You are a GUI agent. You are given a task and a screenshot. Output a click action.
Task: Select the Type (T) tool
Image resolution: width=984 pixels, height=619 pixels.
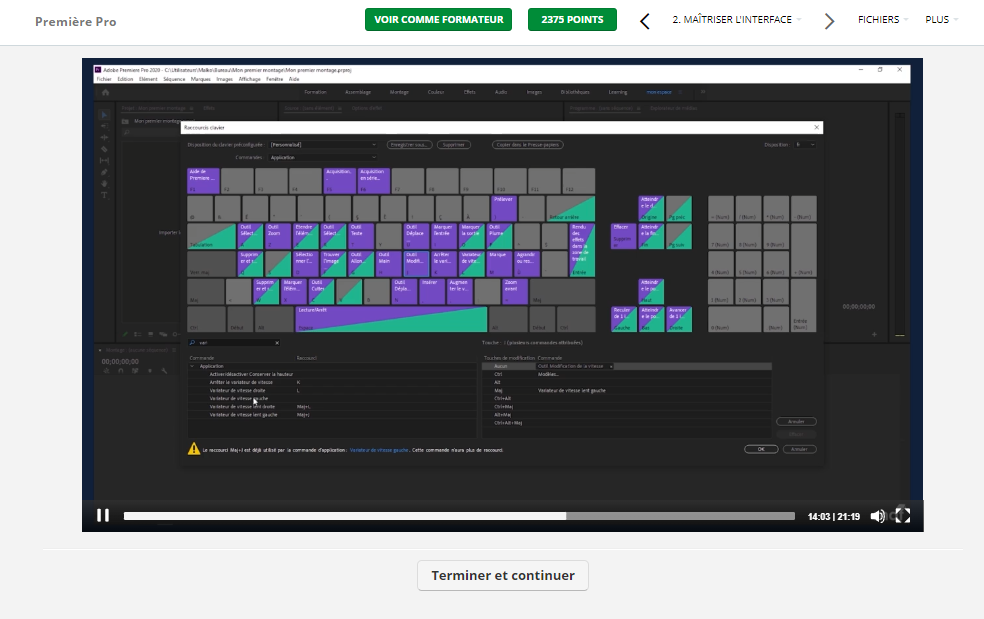pos(104,195)
